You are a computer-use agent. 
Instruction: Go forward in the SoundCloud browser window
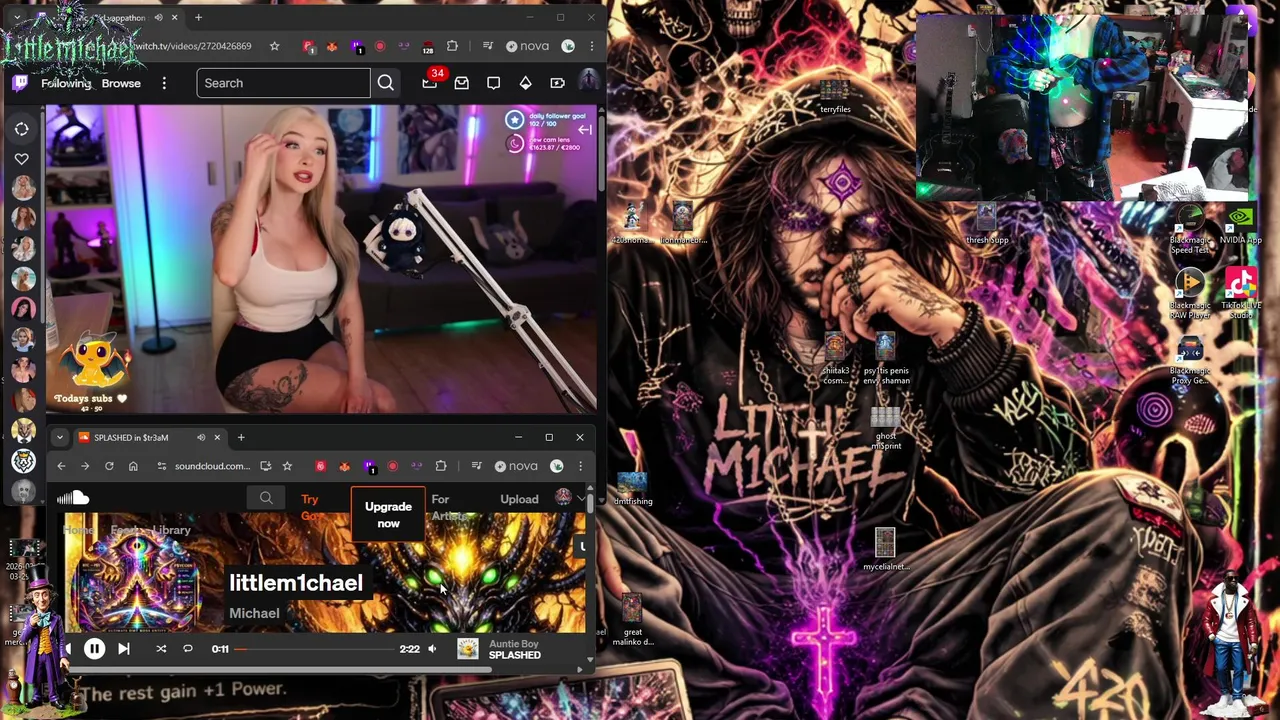pyautogui.click(x=85, y=466)
